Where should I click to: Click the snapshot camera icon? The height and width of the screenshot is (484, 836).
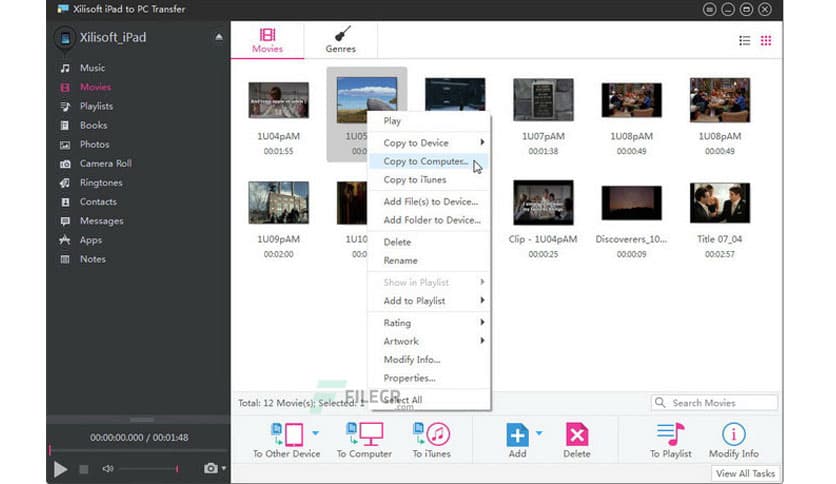[x=211, y=468]
